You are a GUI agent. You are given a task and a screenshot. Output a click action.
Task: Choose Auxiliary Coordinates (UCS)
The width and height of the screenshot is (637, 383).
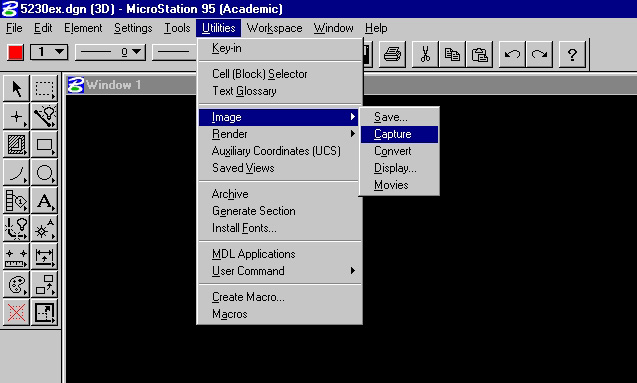pyautogui.click(x=279, y=151)
